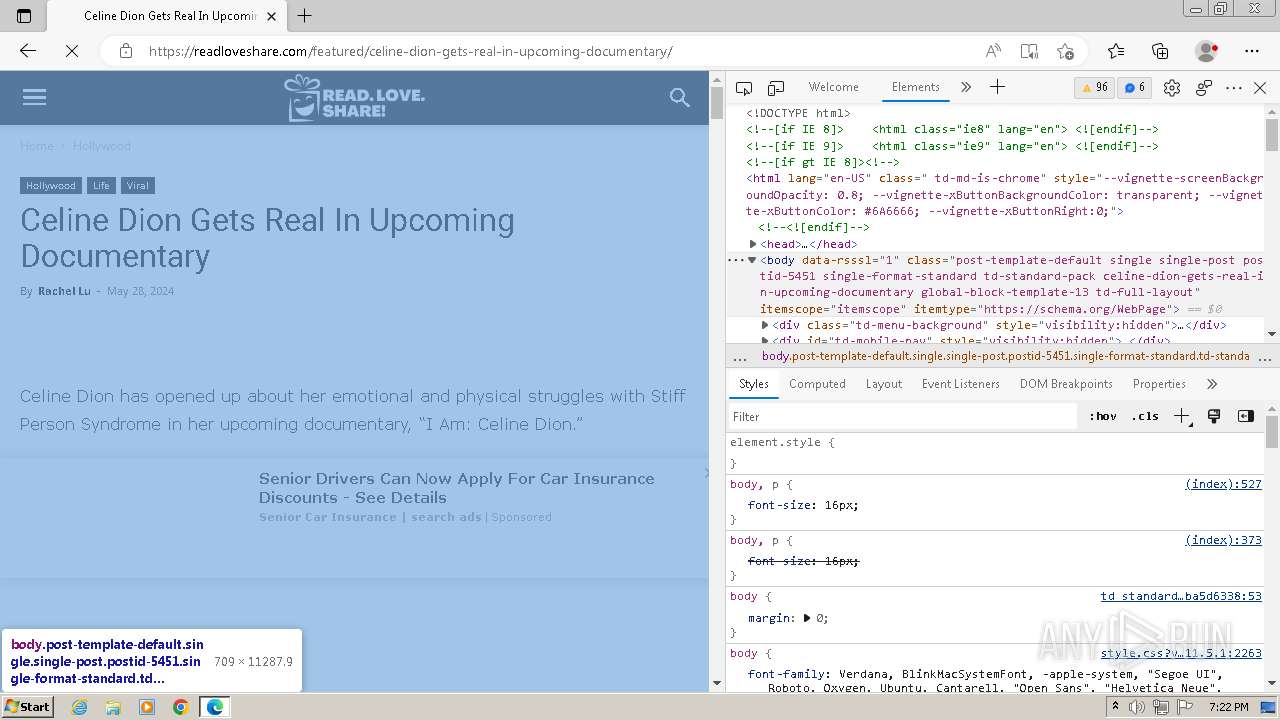Close the DevTools panel
The image size is (1280, 720).
pyautogui.click(x=1260, y=88)
